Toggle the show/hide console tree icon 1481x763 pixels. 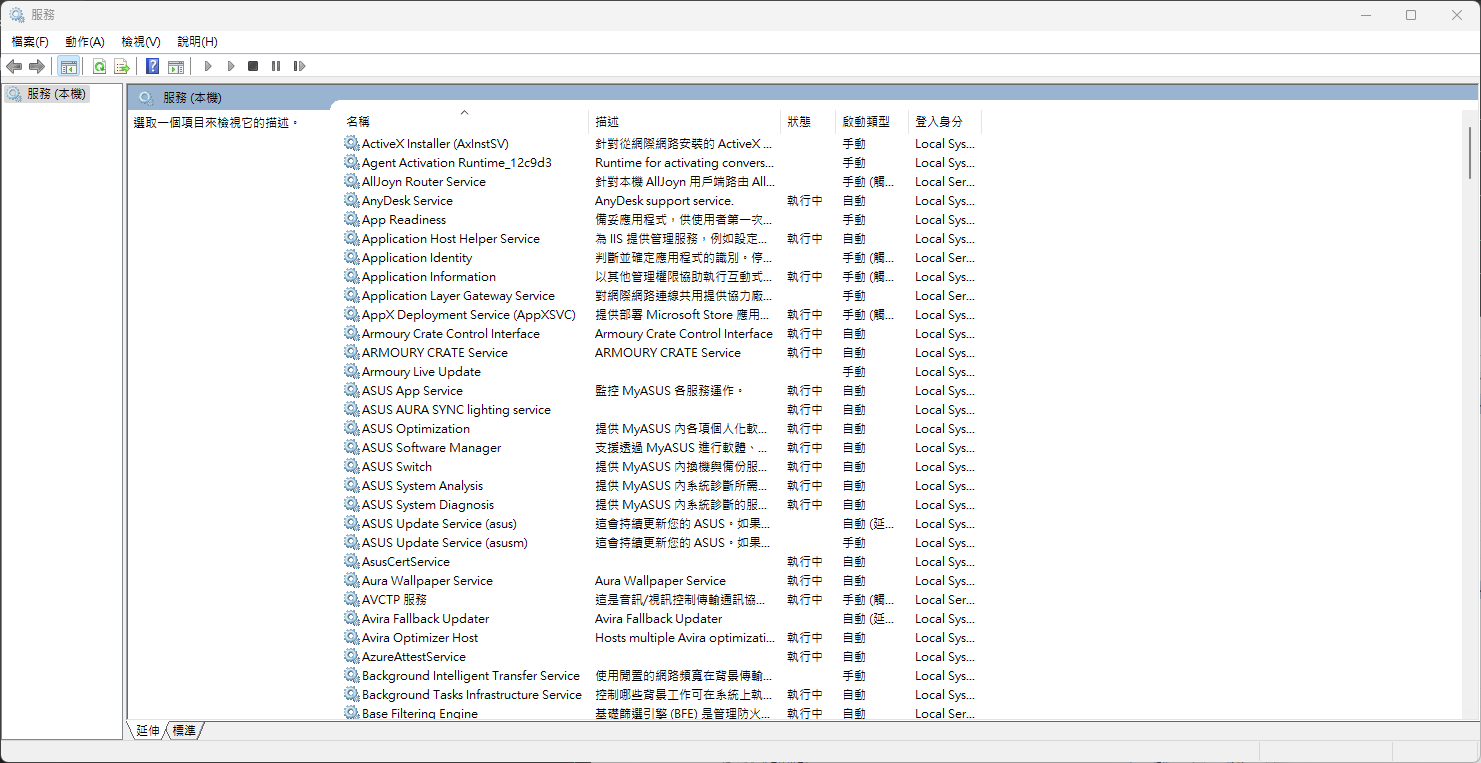click(x=68, y=66)
